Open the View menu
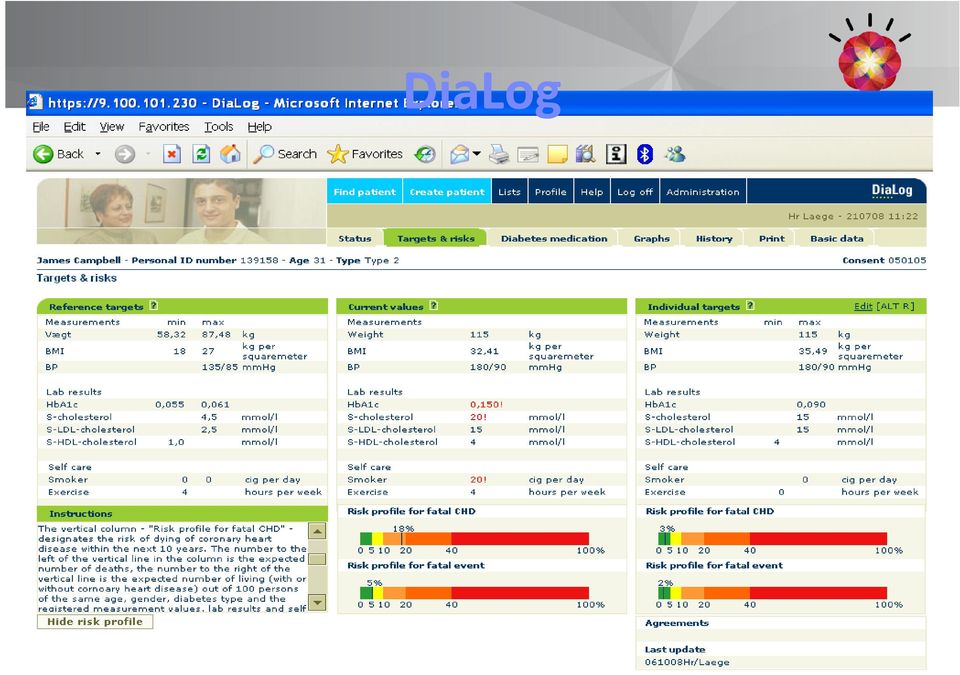Screen dimensions: 960x675 (112, 127)
